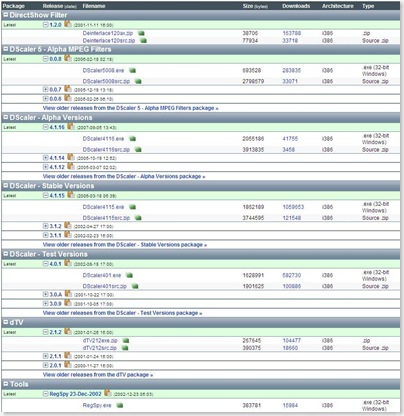Open release notes icon beside version 3.0.9
404x416 pixels.
tap(68, 303)
